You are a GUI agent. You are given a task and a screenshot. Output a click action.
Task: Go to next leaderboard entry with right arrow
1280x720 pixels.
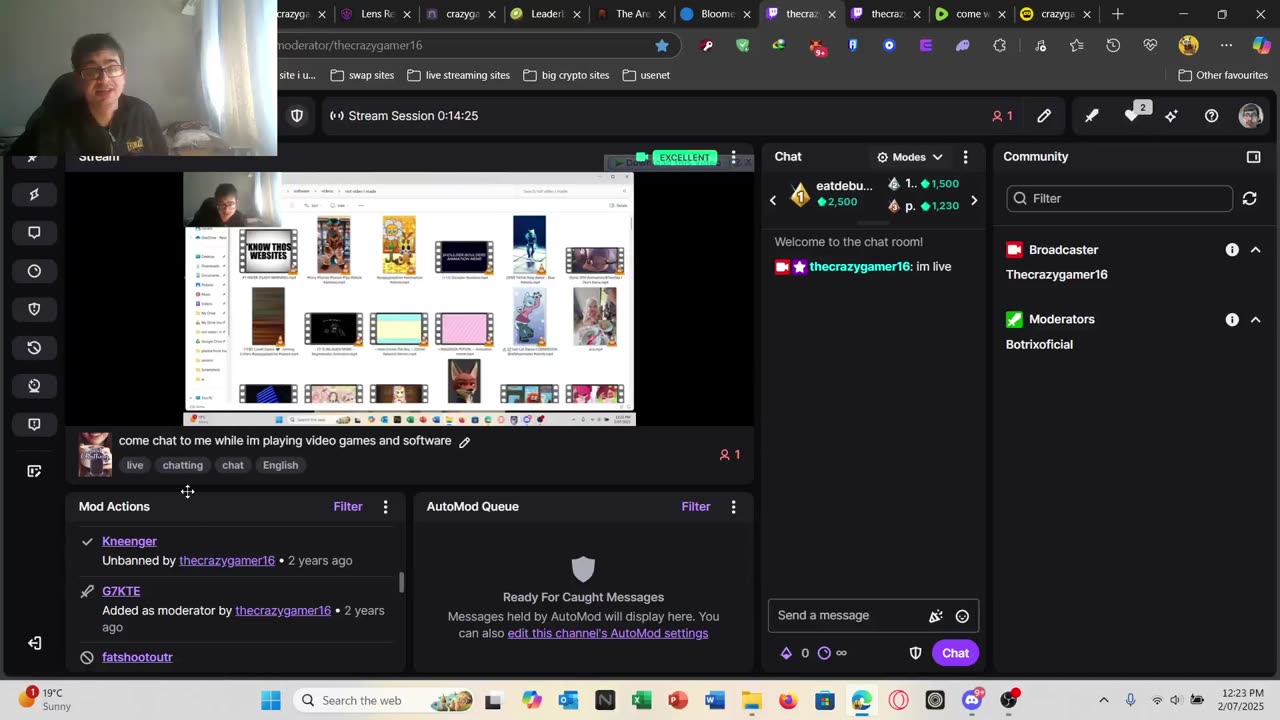click(x=974, y=201)
